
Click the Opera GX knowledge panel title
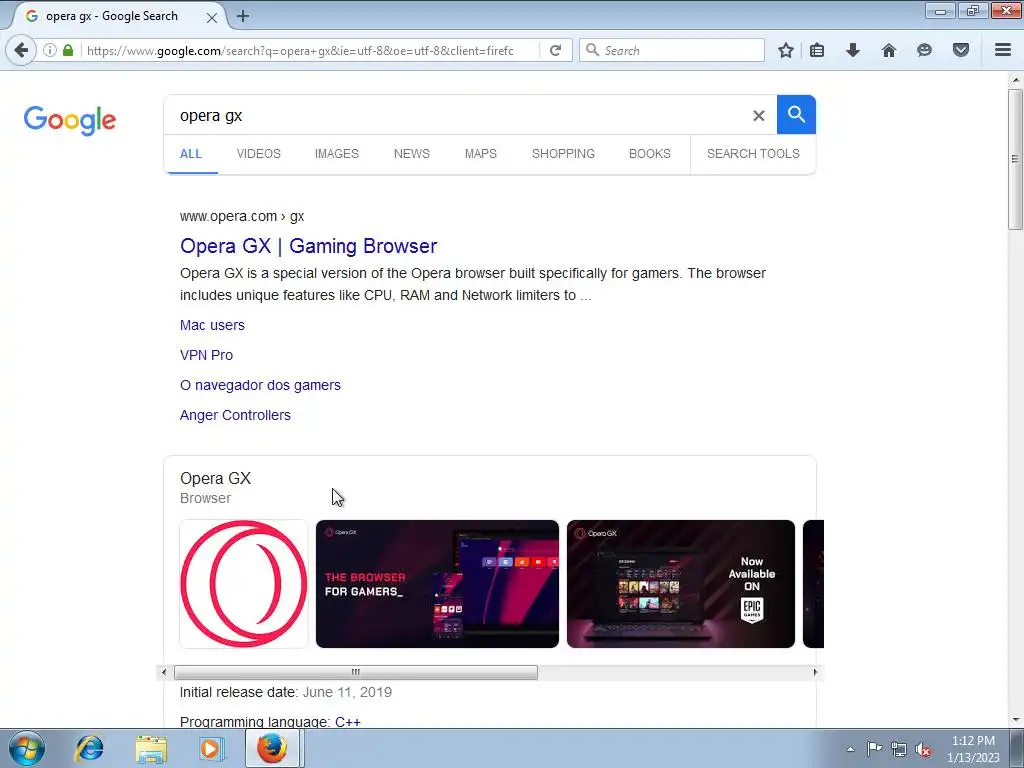(x=216, y=479)
